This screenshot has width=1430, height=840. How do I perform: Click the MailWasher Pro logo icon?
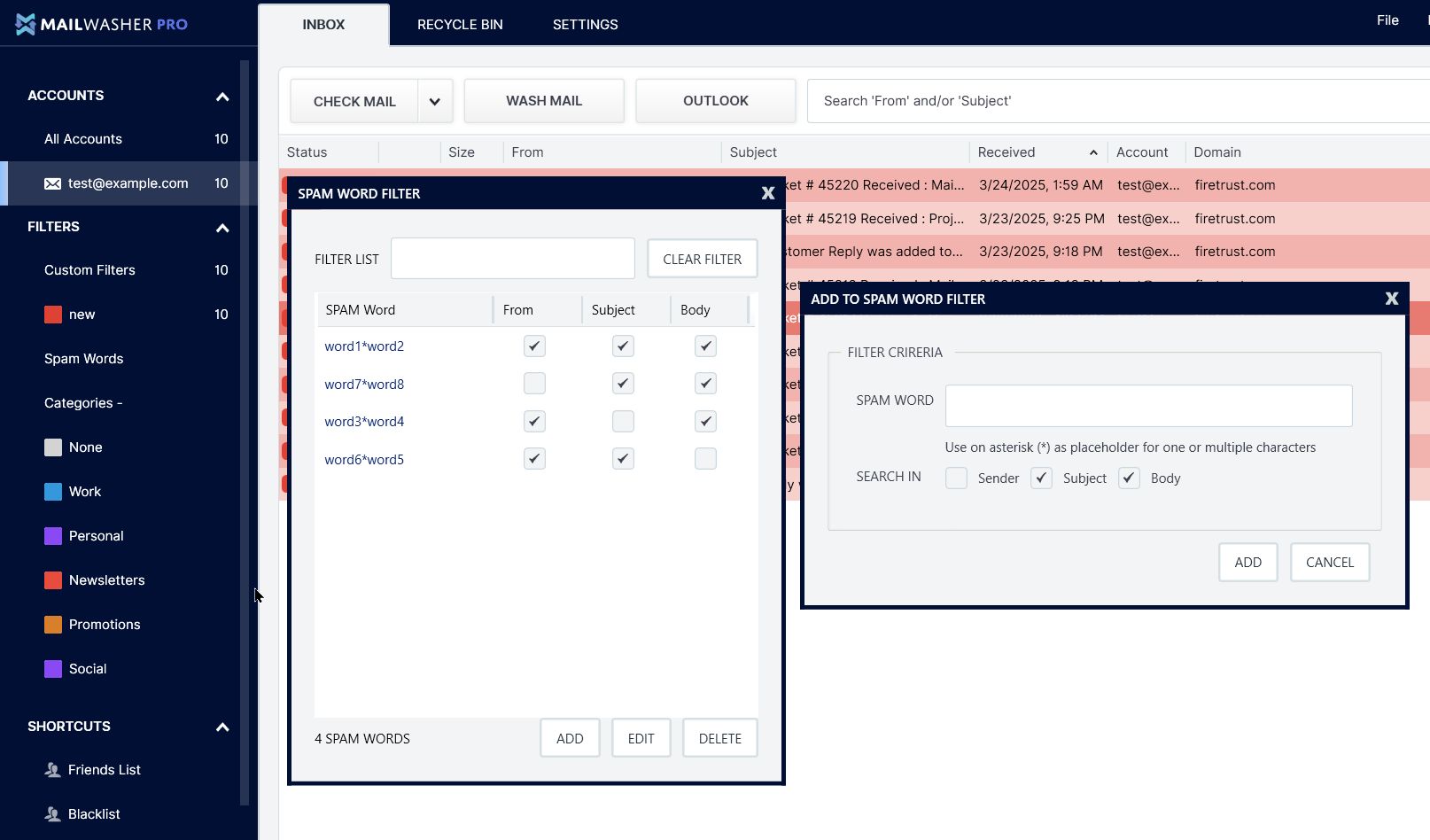tap(26, 24)
